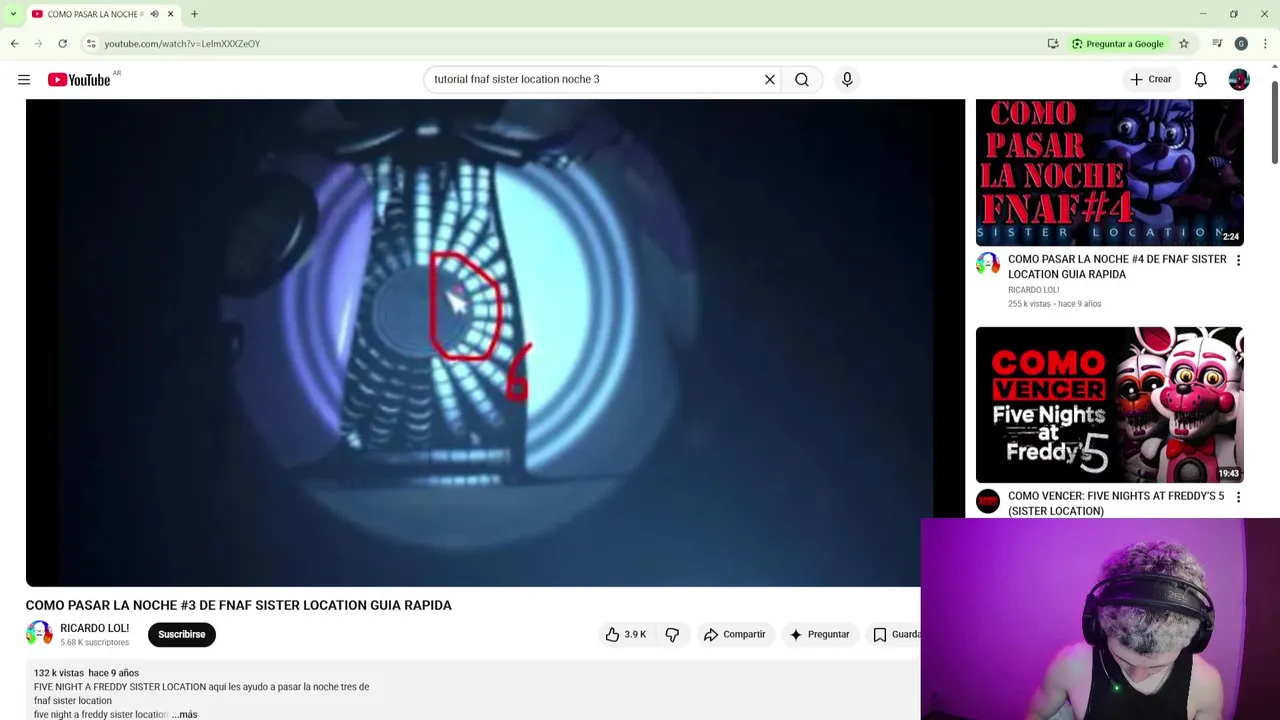
Task: Go to YouTube home via logo
Action: (x=79, y=80)
